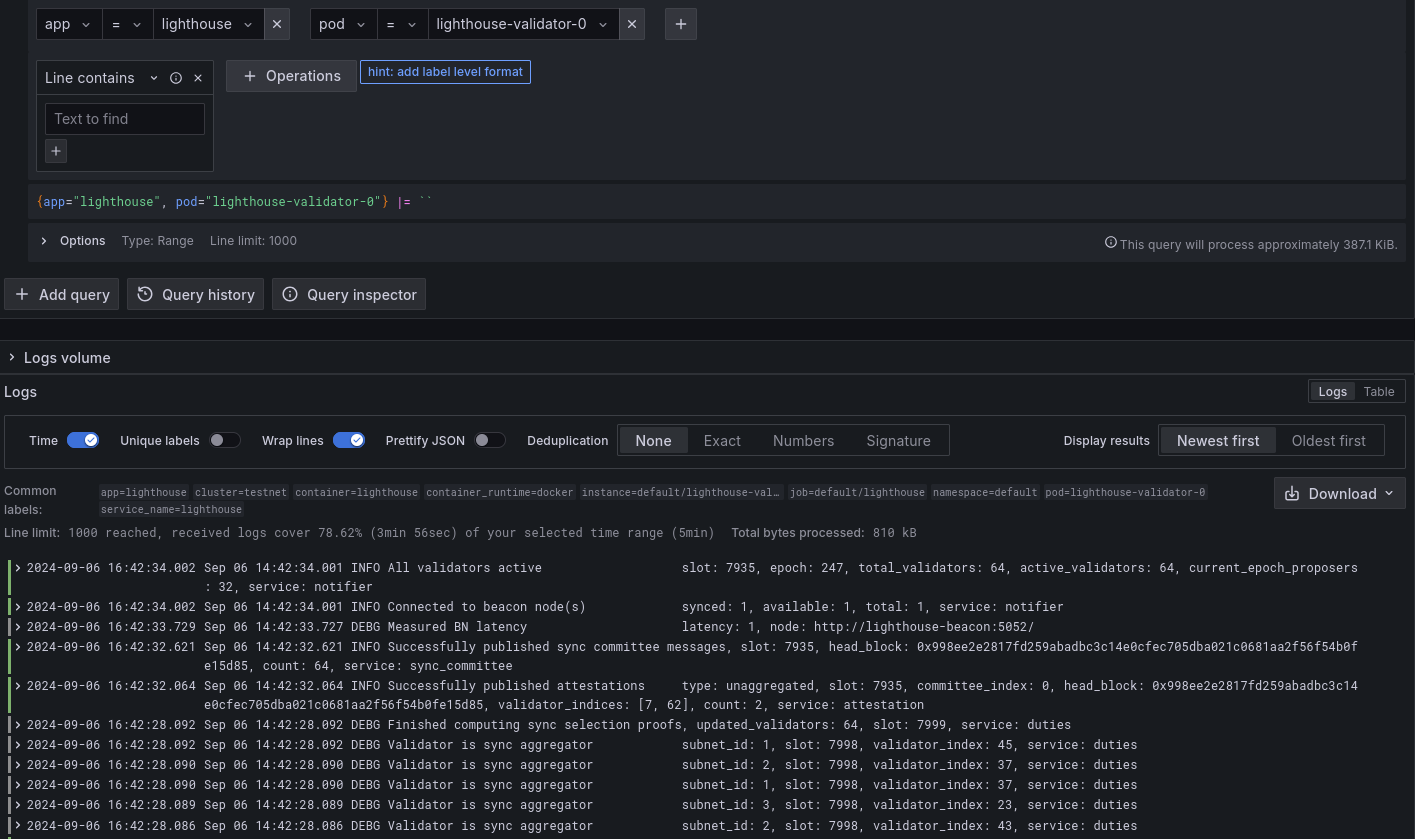Click the query size info icon
1415x839 pixels.
[1111, 243]
